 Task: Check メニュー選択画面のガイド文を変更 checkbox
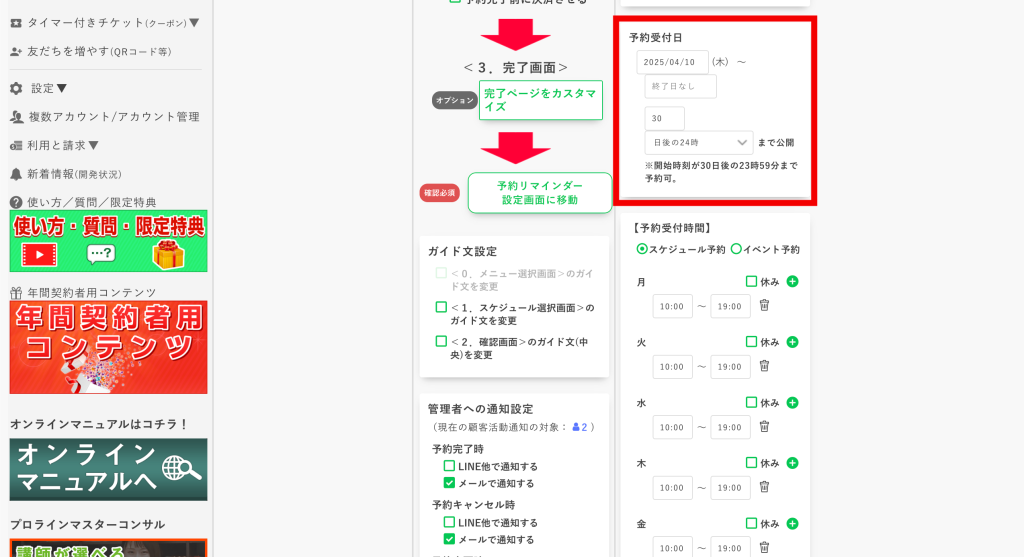(x=441, y=273)
